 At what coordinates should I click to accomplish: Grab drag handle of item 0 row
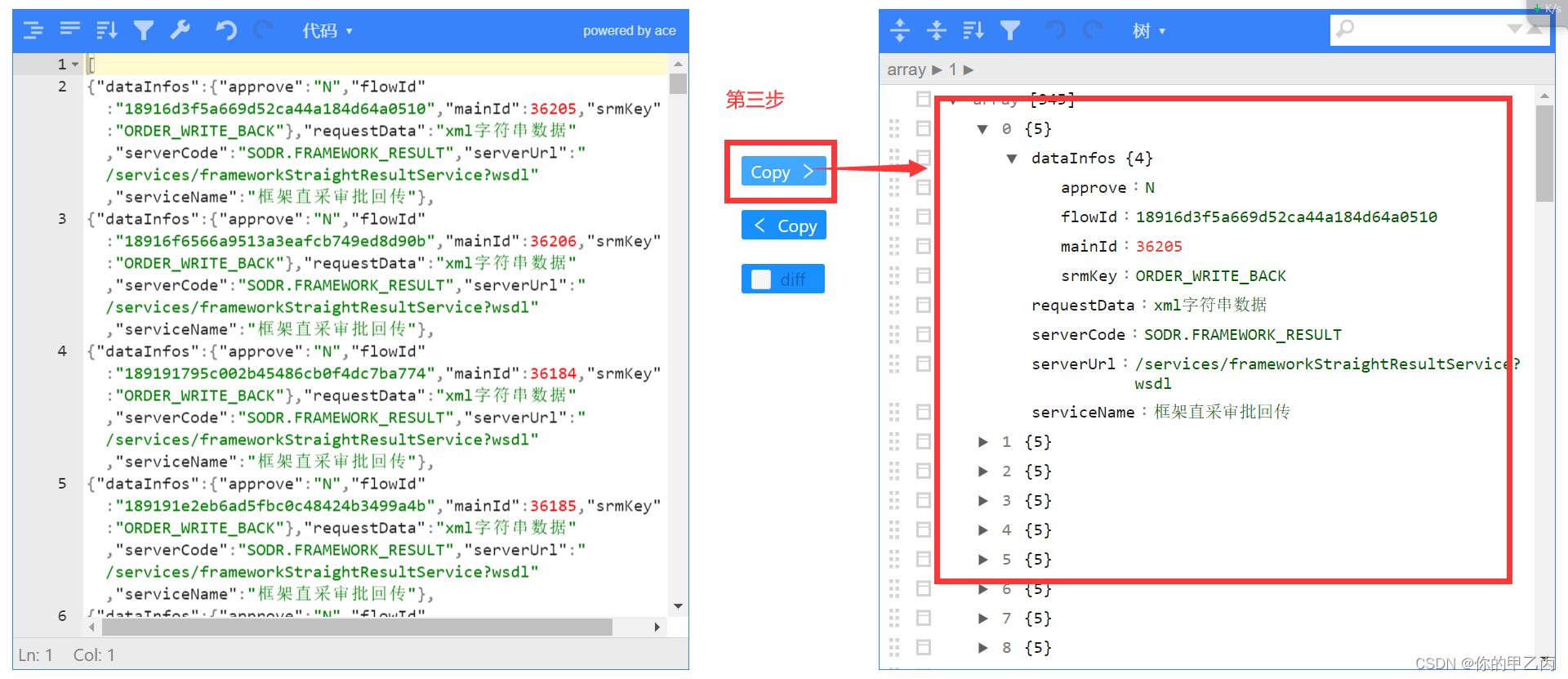[894, 128]
